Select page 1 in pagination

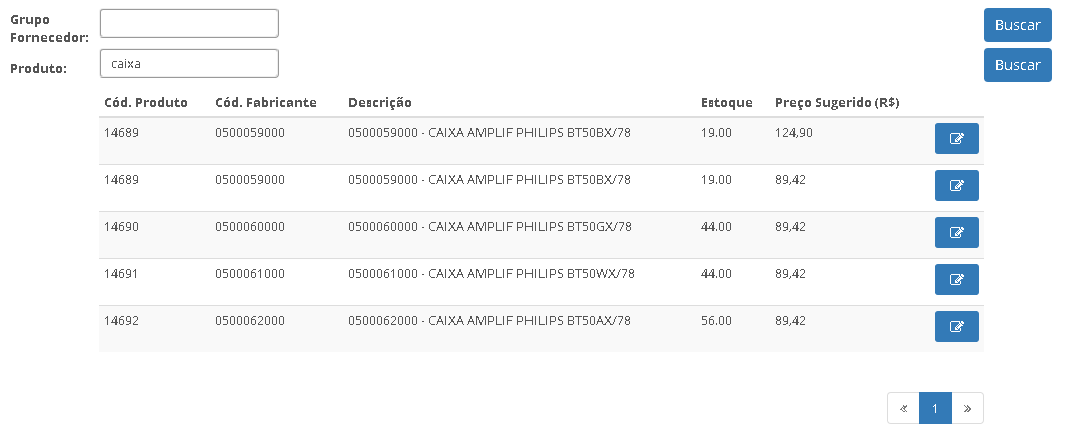click(935, 409)
